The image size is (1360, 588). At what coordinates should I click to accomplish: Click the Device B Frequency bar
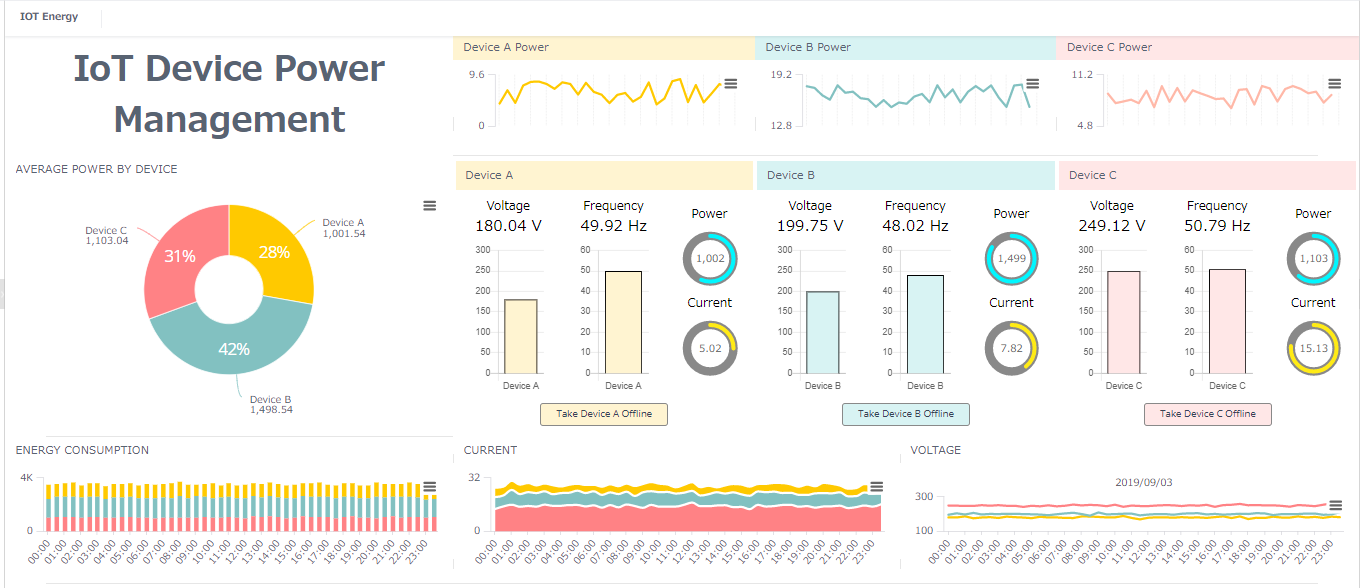(x=925, y=324)
